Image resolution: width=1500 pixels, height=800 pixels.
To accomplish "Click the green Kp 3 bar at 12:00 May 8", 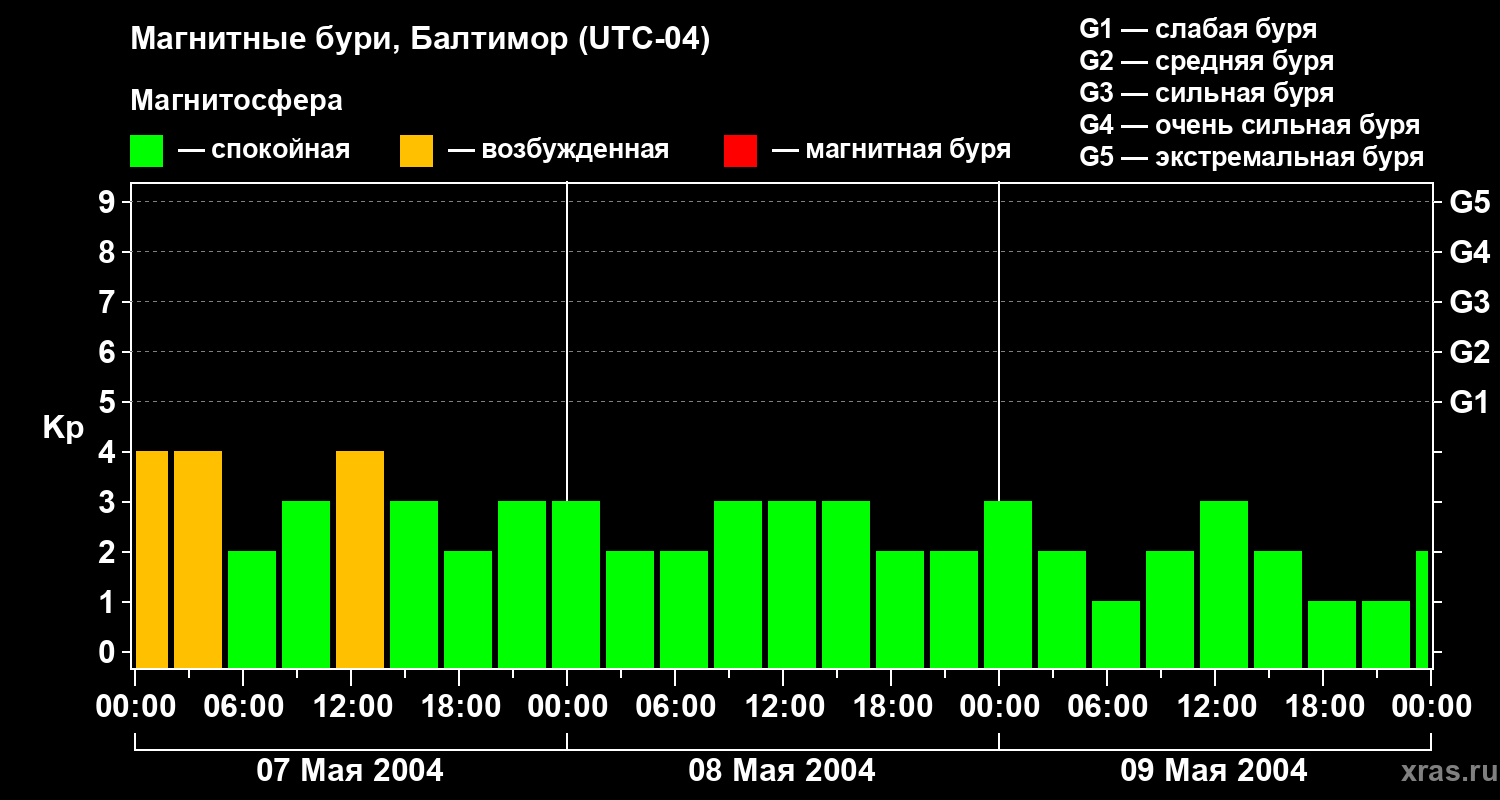I will 792,584.
